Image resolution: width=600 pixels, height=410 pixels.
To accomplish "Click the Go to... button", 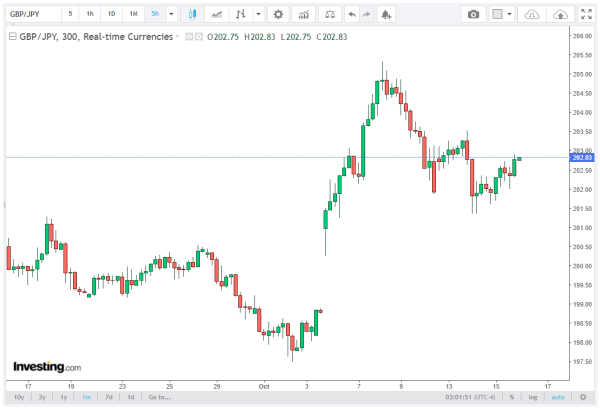I will 158,397.
